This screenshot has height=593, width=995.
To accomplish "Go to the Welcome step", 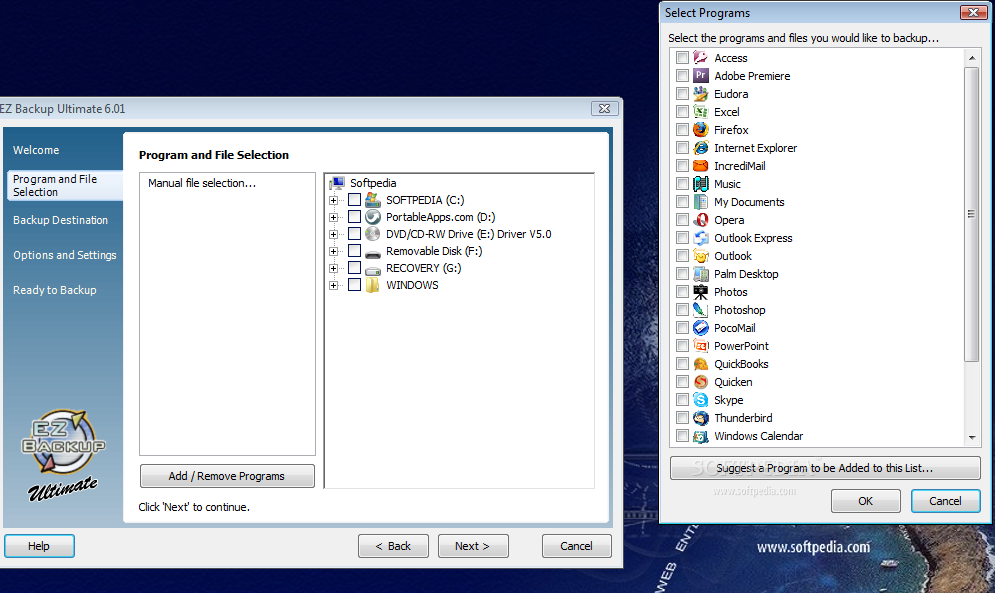I will (x=36, y=150).
